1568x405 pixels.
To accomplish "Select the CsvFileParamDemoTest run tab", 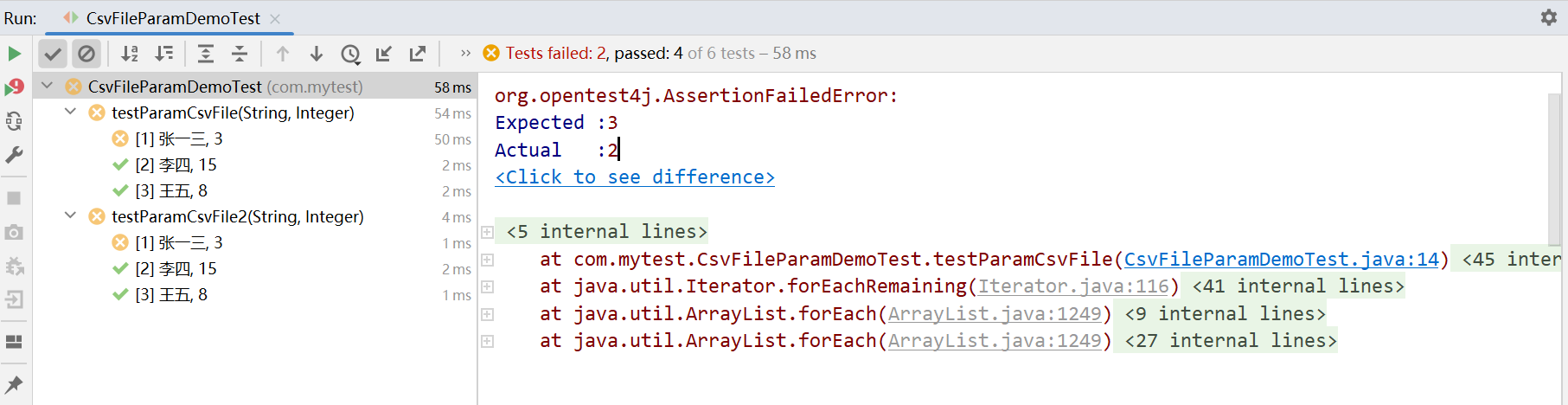I will pyautogui.click(x=172, y=18).
